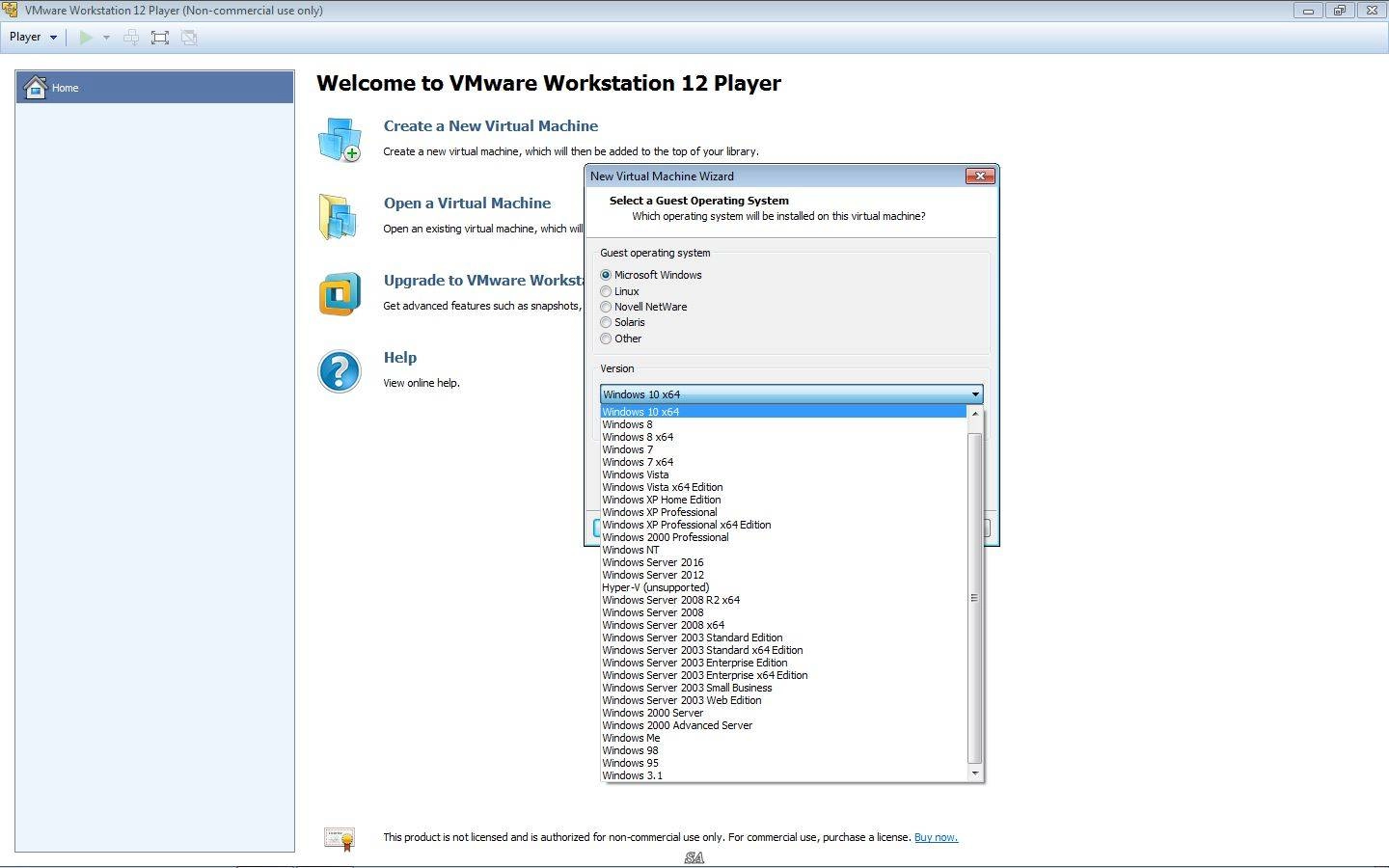Choose Windows 10 x64 from list
The image size is (1389, 868).
pos(783,412)
